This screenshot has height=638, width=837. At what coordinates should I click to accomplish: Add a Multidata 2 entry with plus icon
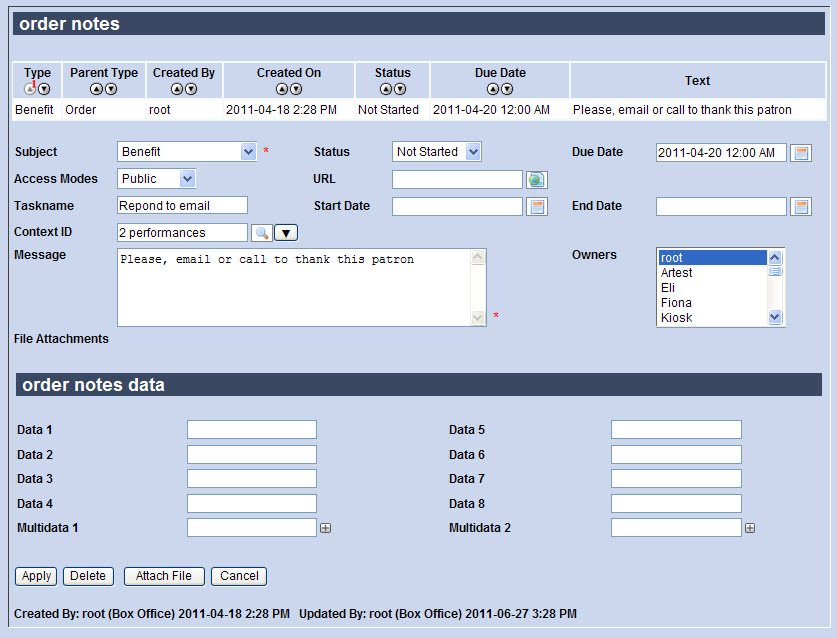pyautogui.click(x=749, y=528)
